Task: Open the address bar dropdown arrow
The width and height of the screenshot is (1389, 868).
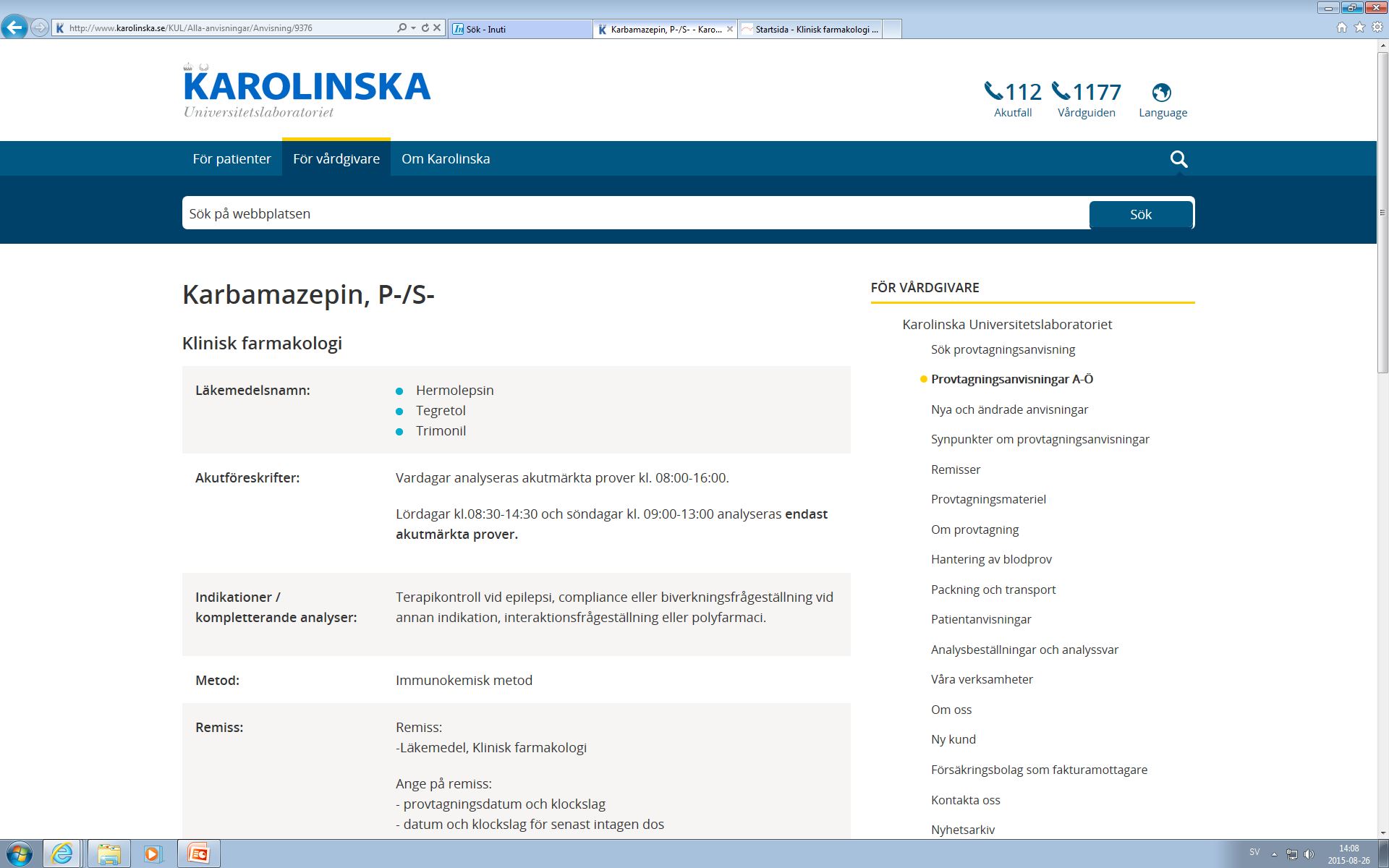Action: pos(413,28)
